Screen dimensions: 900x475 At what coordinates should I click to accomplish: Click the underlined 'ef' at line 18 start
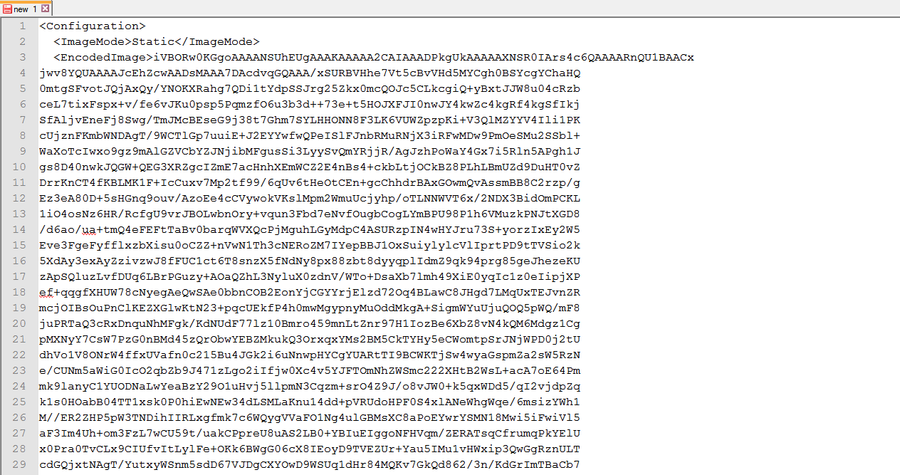click(46, 292)
